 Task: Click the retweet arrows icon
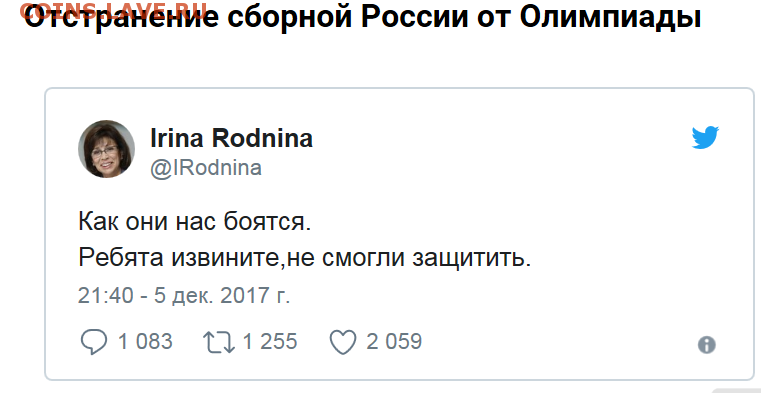pos(219,343)
